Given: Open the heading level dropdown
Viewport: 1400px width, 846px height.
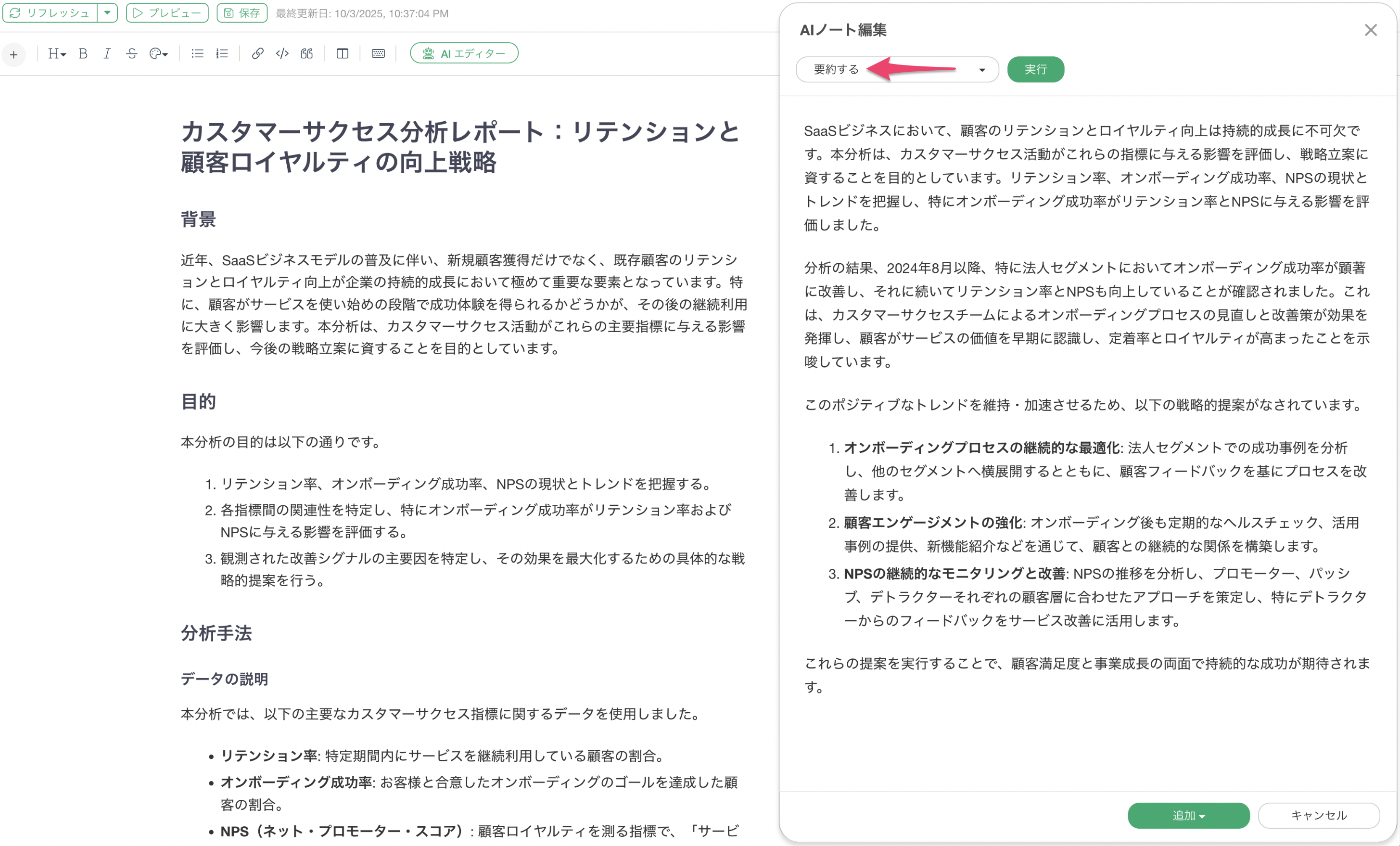Looking at the screenshot, I should point(57,53).
